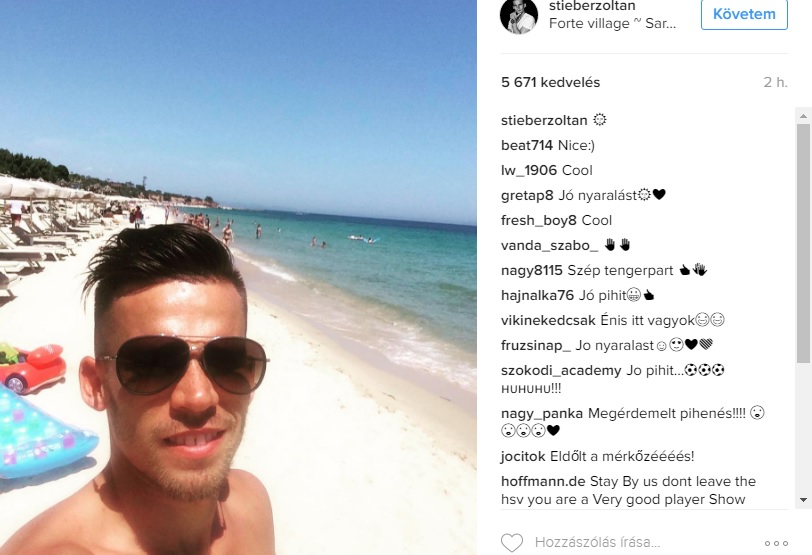This screenshot has height=555, width=812.
Task: Like the post with the heart icon
Action: coord(512,543)
